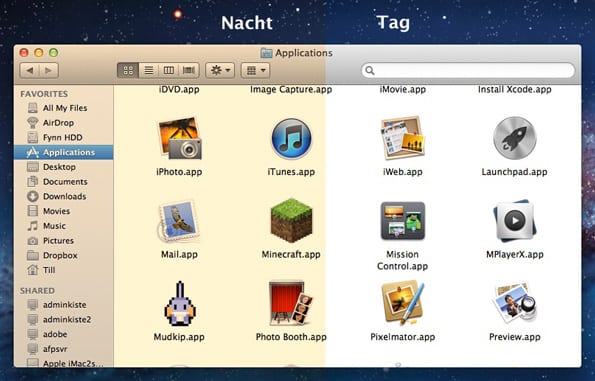Open Till home folder in sidebar
The height and width of the screenshot is (381, 595).
[x=63, y=270]
